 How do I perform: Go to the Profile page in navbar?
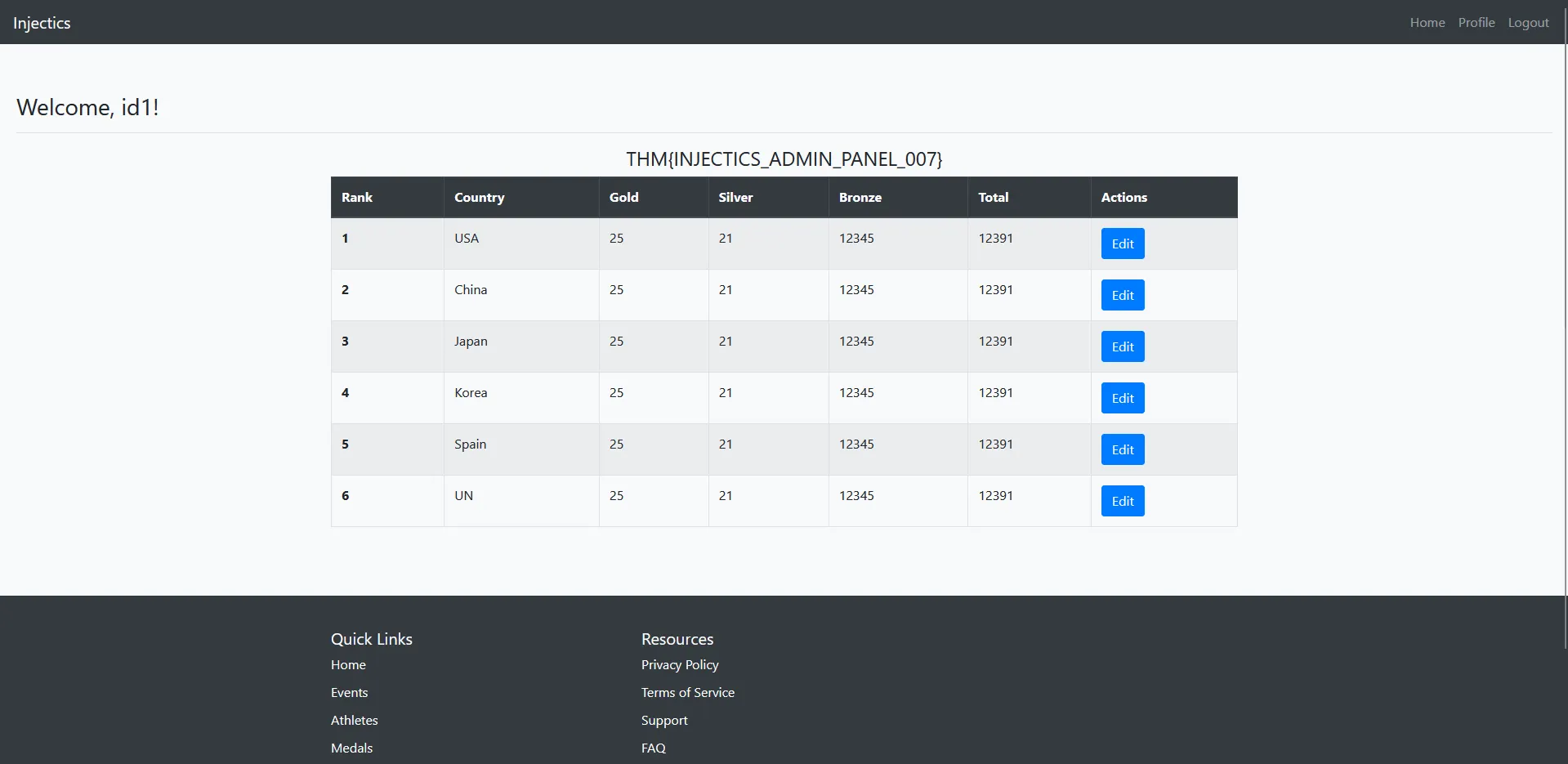click(x=1476, y=23)
